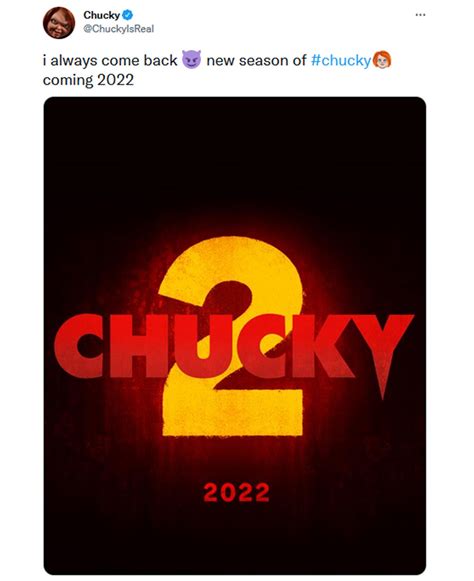Click the 'coming 2022' text line
The image size is (474, 581).
88,80
